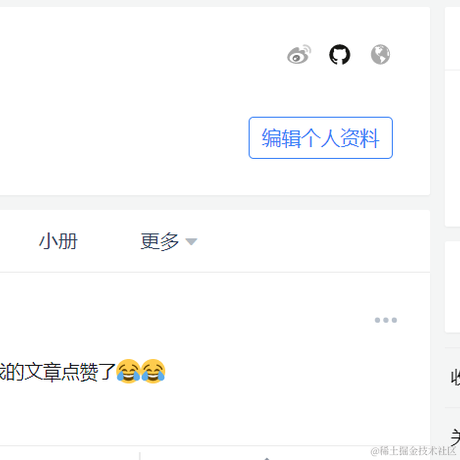The image size is (460, 460).
Task: Click the cut-off 关 entry in right sidebar
Action: (455, 437)
